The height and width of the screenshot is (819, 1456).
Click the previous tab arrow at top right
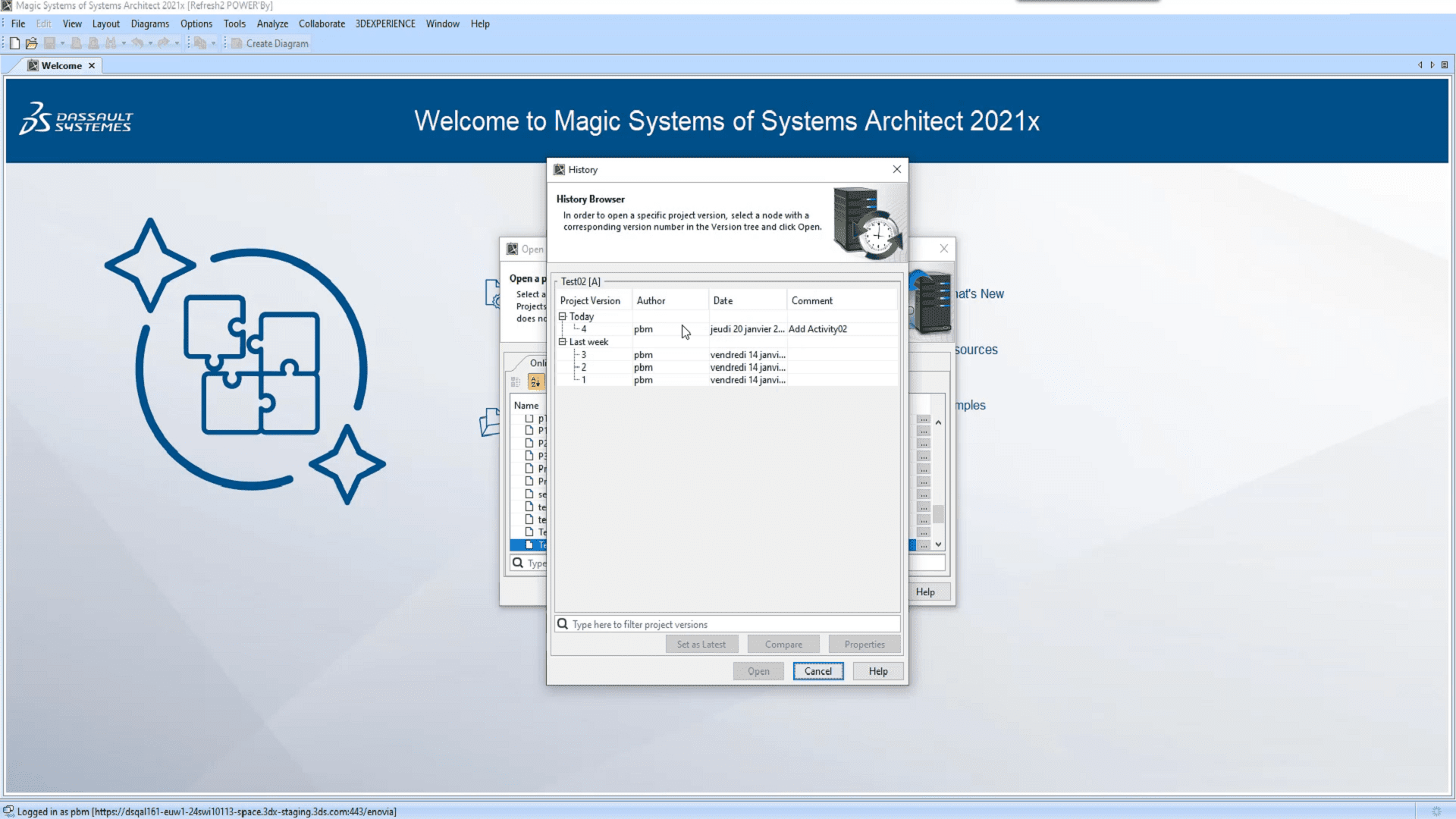(x=1420, y=65)
